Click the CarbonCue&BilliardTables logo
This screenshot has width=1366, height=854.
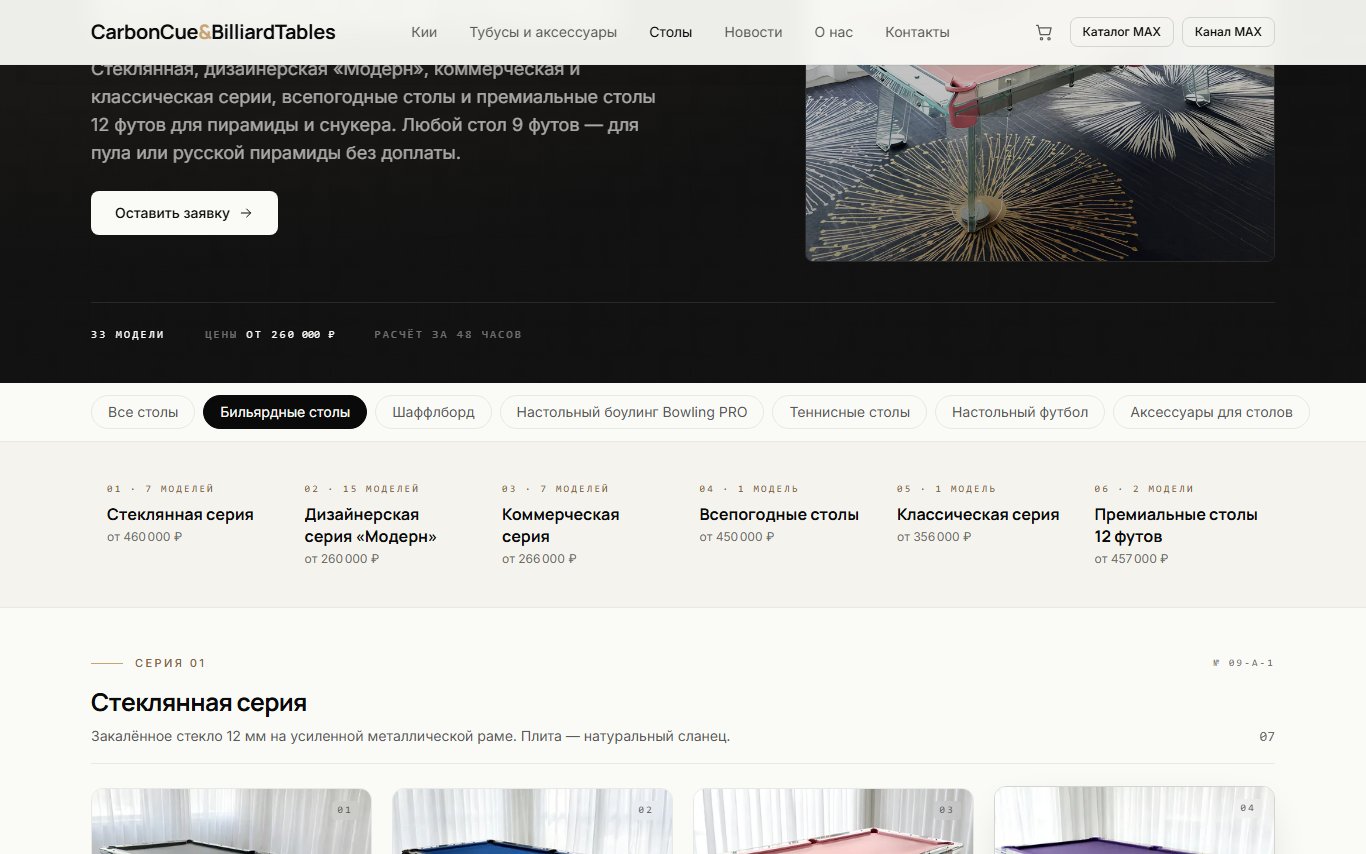coord(213,32)
